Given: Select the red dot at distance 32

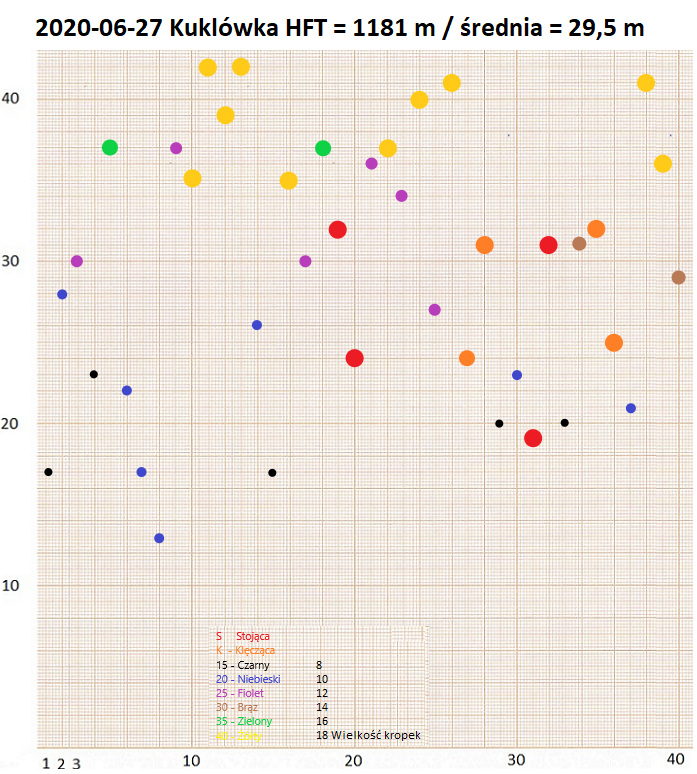Looking at the screenshot, I should click(x=338, y=230).
